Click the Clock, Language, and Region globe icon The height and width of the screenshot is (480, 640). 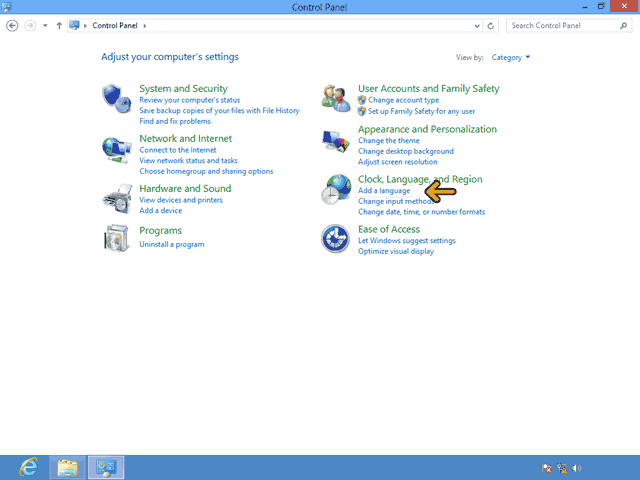click(336, 189)
